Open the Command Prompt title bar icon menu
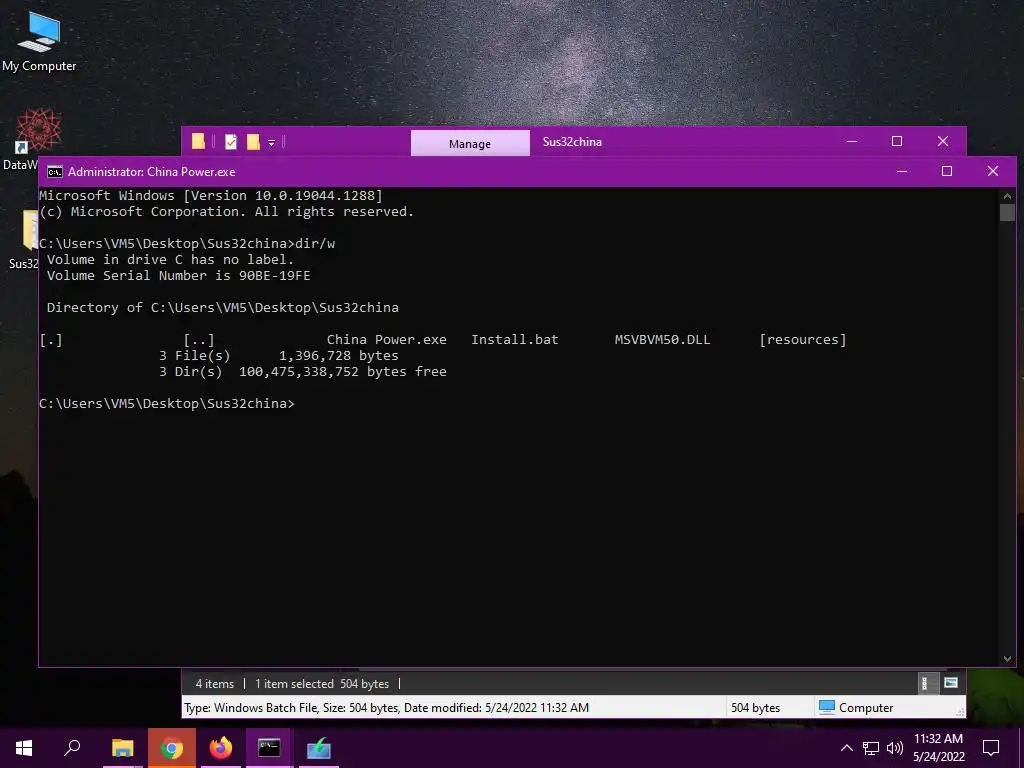Image resolution: width=1024 pixels, height=768 pixels. click(55, 172)
